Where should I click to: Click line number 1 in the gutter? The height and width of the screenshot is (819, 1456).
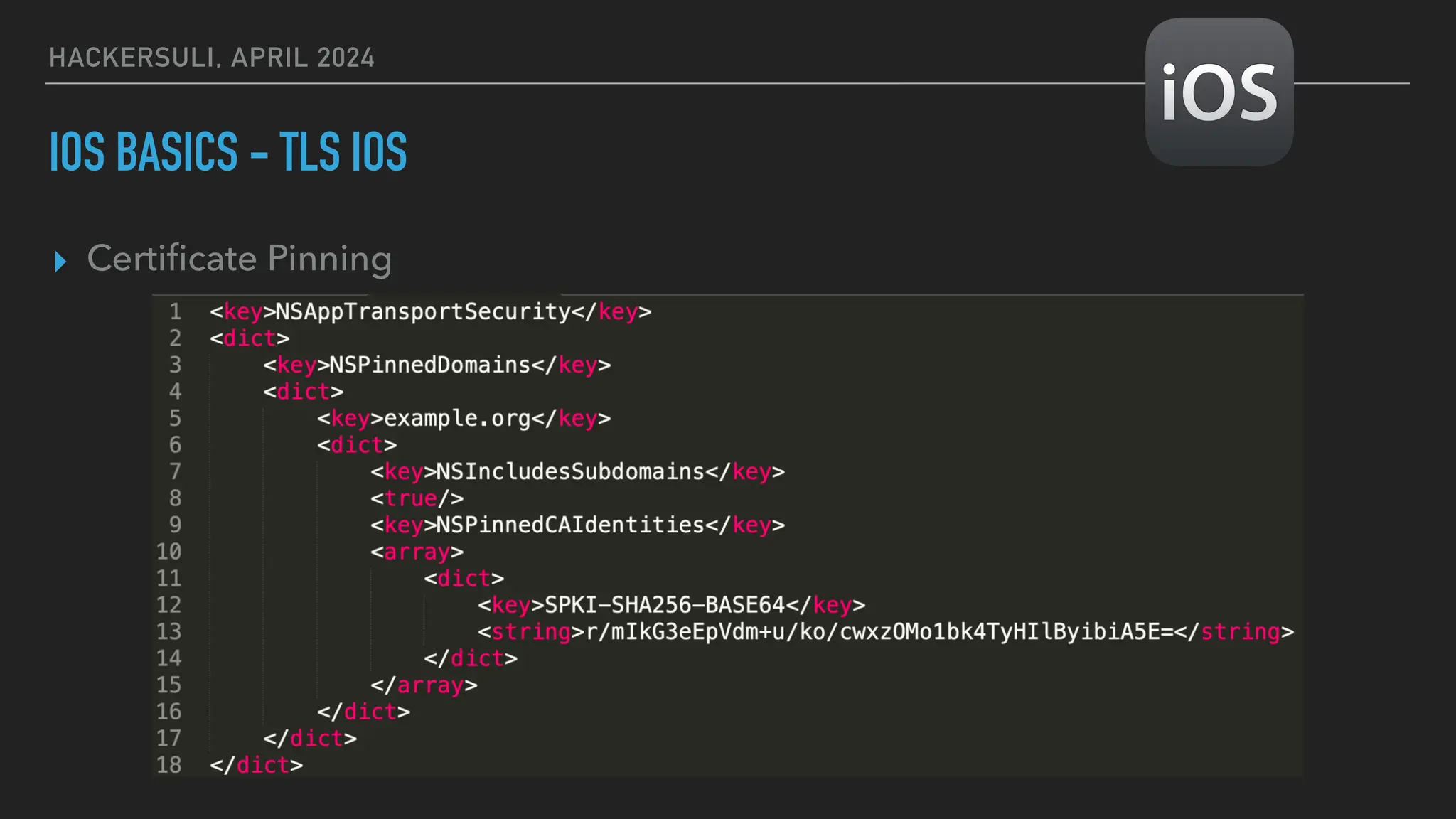pyautogui.click(x=175, y=312)
